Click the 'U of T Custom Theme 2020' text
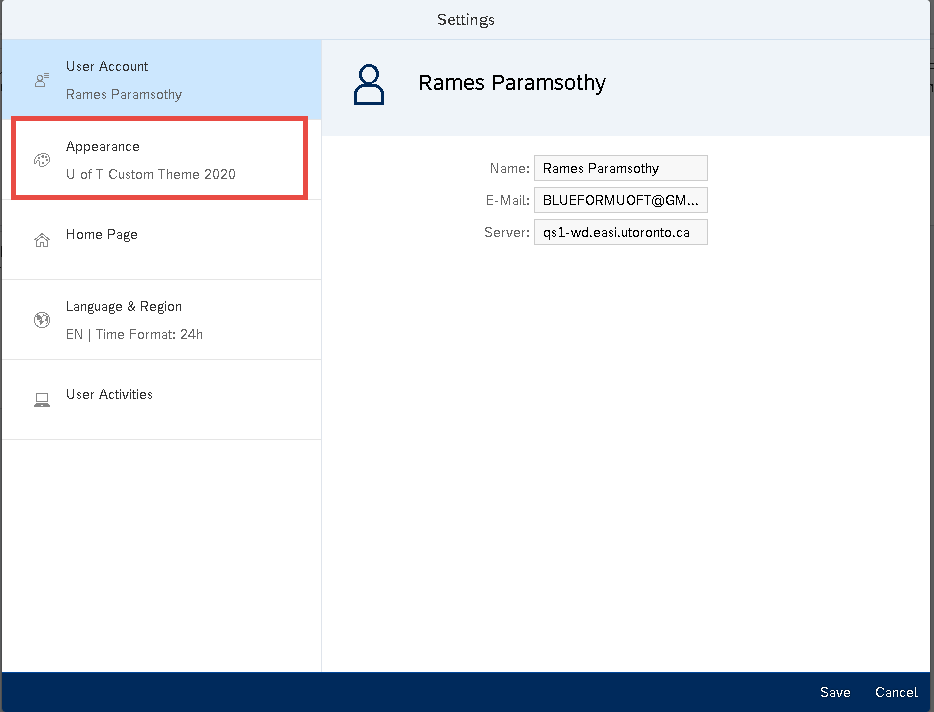The height and width of the screenshot is (712, 934). (x=151, y=174)
